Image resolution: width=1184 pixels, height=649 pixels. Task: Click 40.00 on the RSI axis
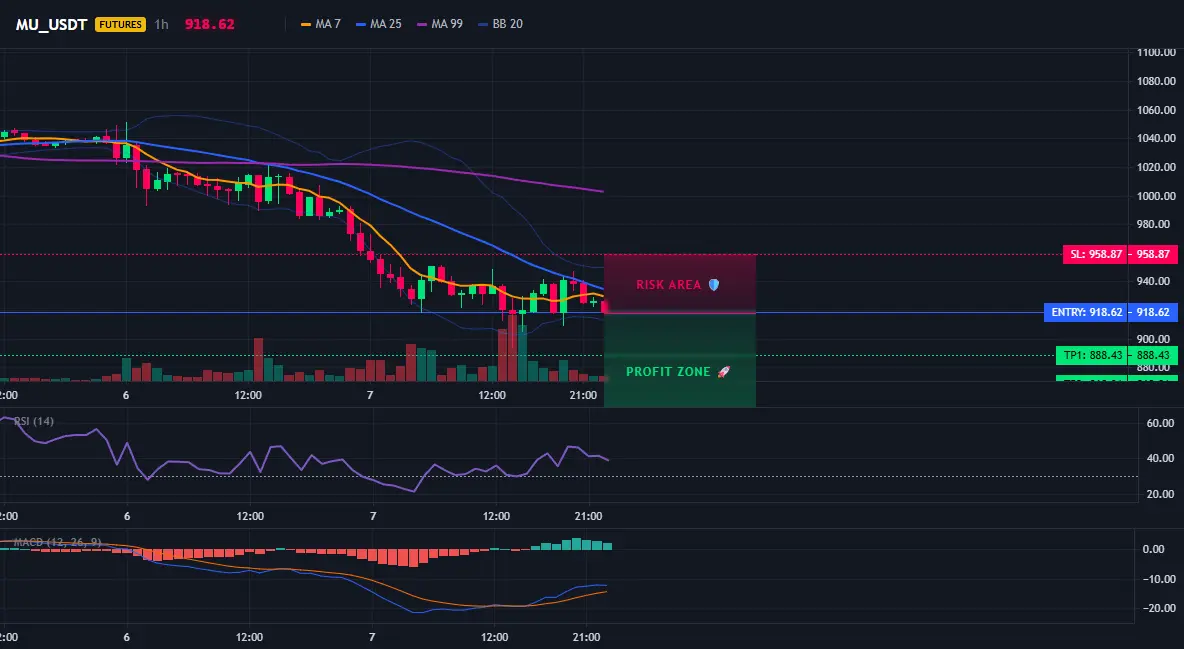pyautogui.click(x=1161, y=458)
